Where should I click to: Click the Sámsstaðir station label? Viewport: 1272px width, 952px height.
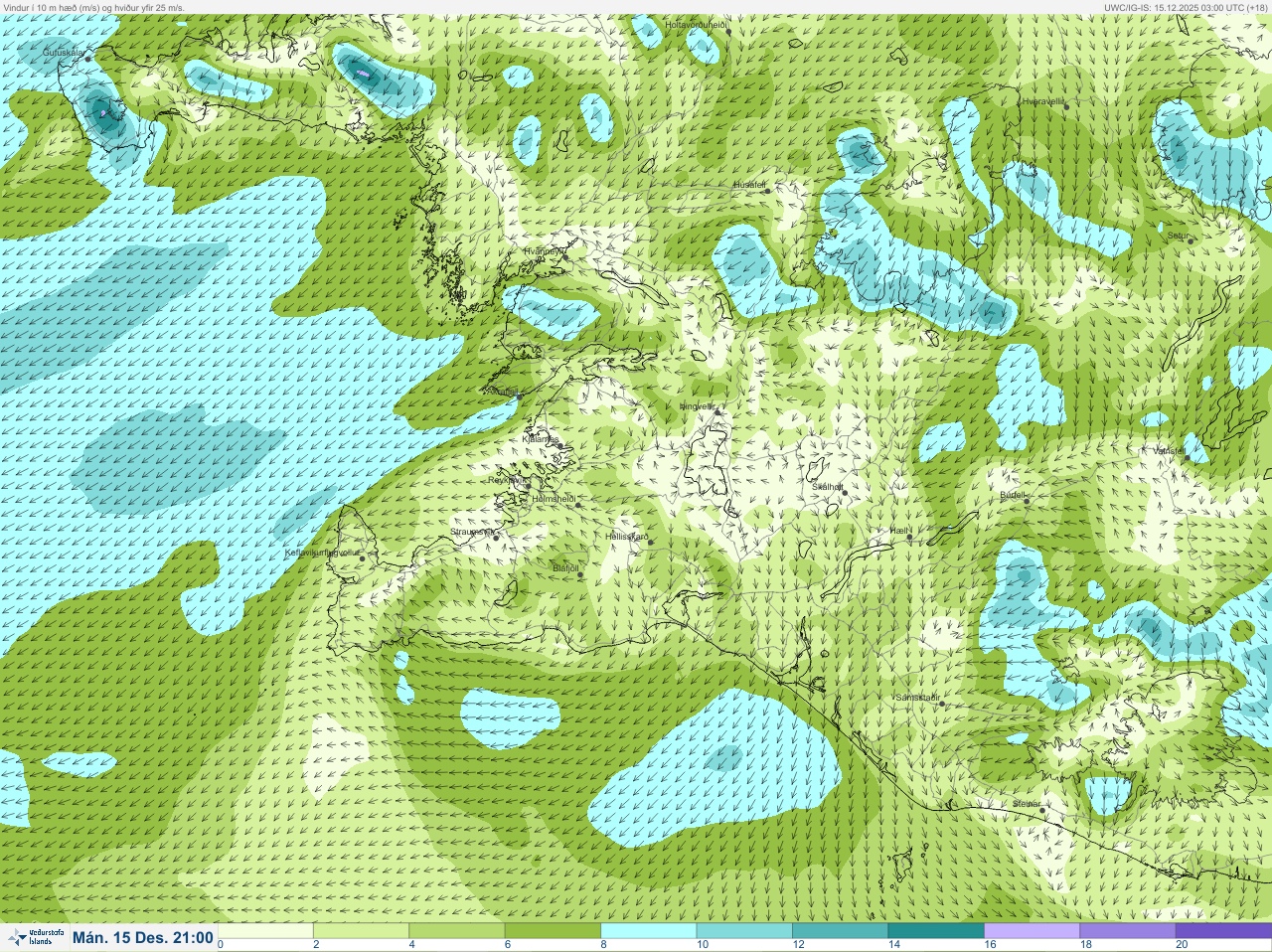[916, 698]
